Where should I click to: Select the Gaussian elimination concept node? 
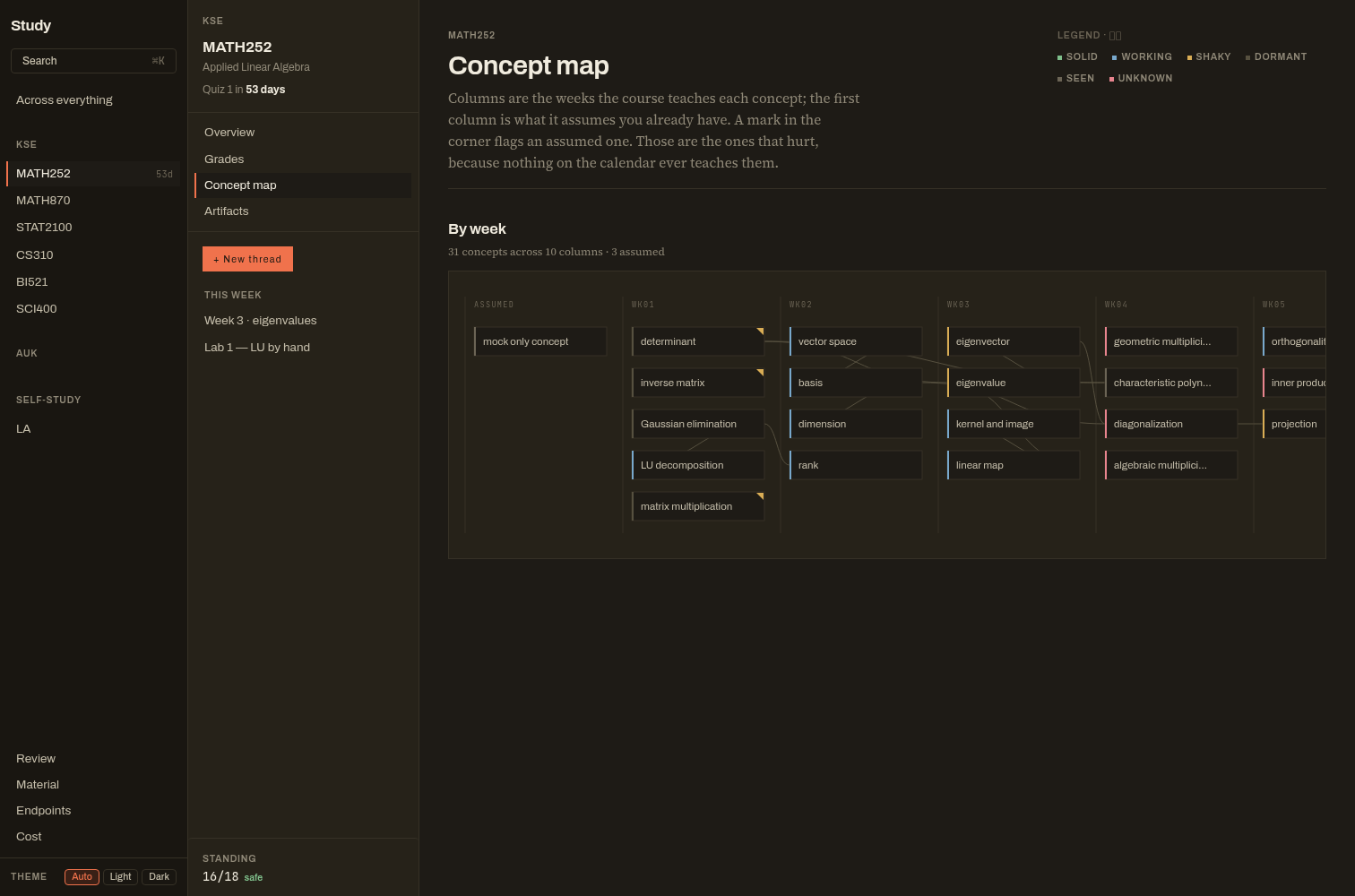pos(698,424)
